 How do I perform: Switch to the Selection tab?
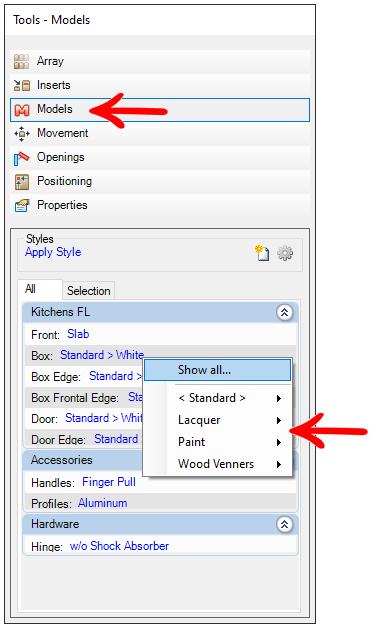pyautogui.click(x=89, y=291)
